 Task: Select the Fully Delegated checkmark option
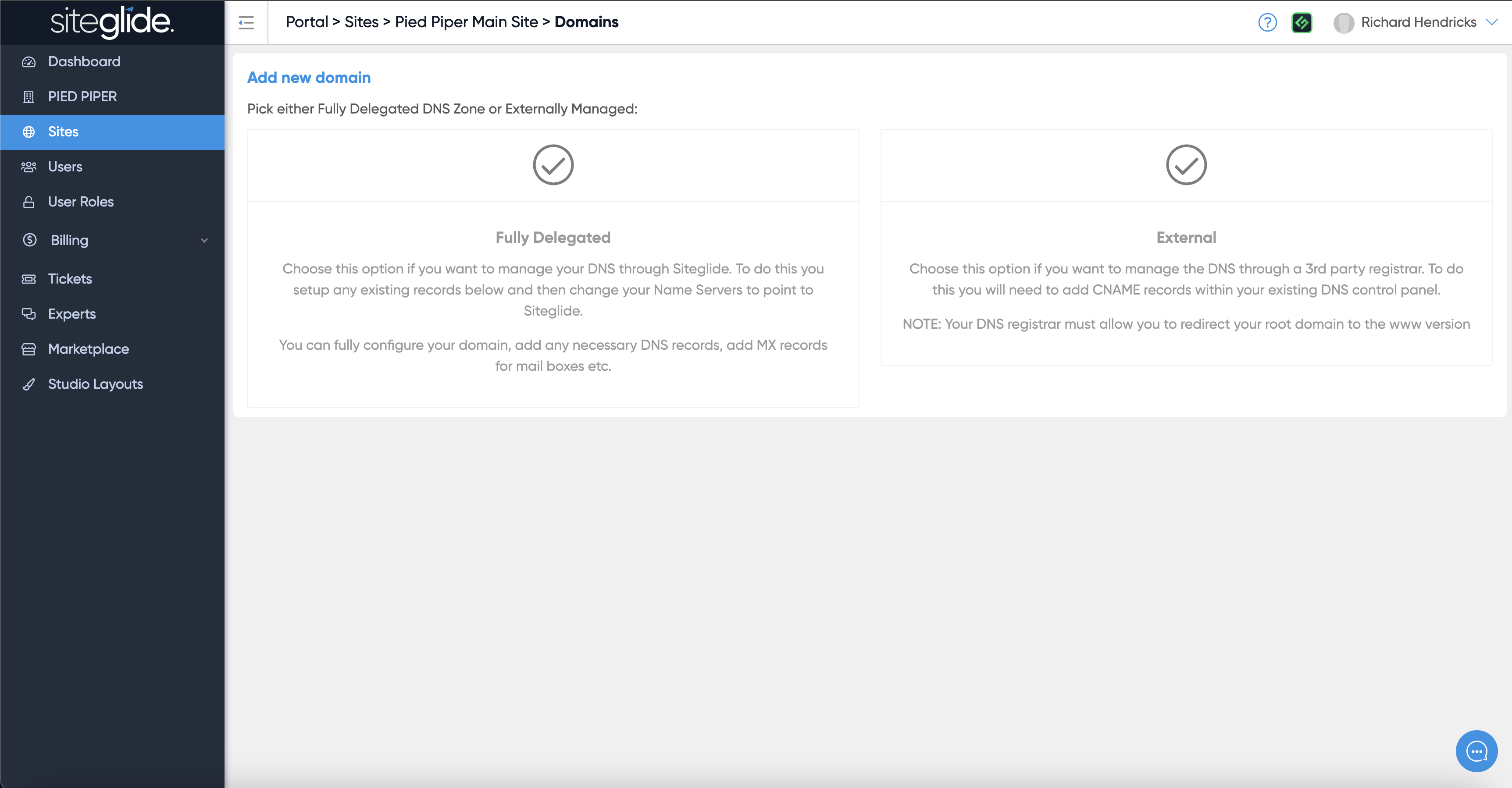click(x=553, y=165)
